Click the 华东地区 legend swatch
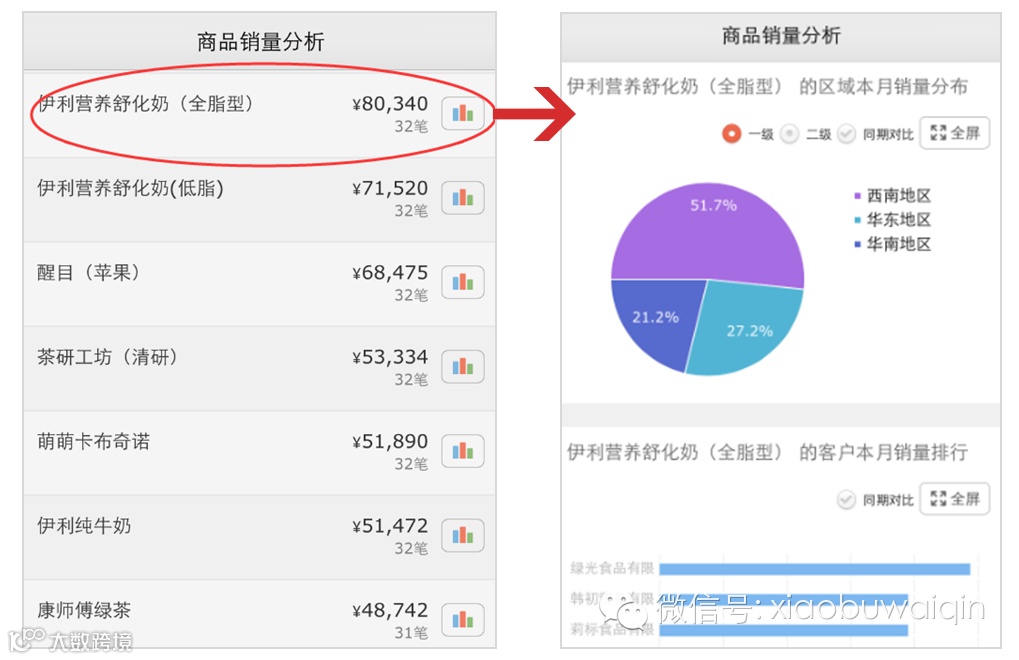1019x660 pixels. pos(857,220)
